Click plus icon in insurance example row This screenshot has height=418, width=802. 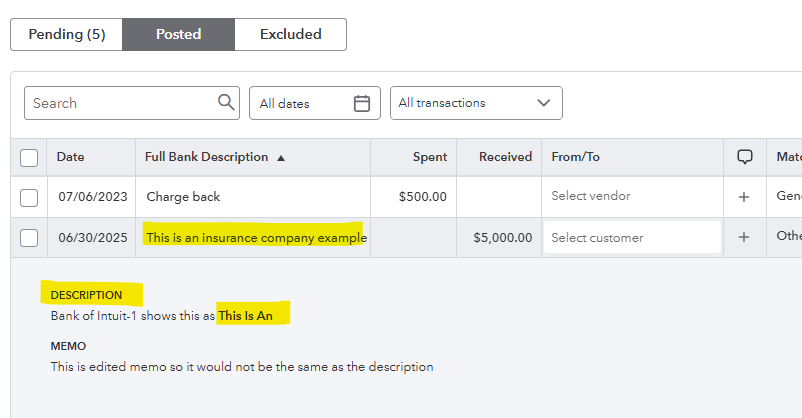point(744,238)
